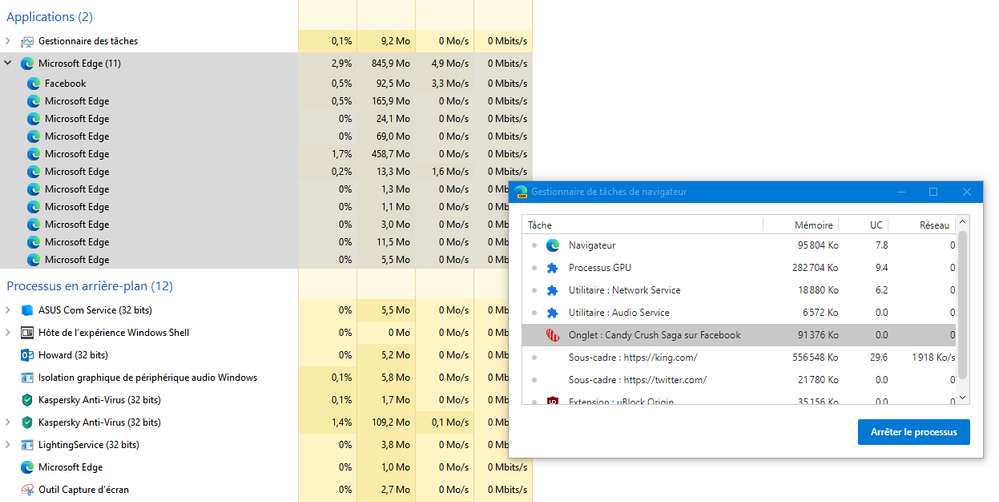The width and height of the screenshot is (999, 502).
Task: Click the Microsoft Edge (11) group icon
Action: [27, 64]
